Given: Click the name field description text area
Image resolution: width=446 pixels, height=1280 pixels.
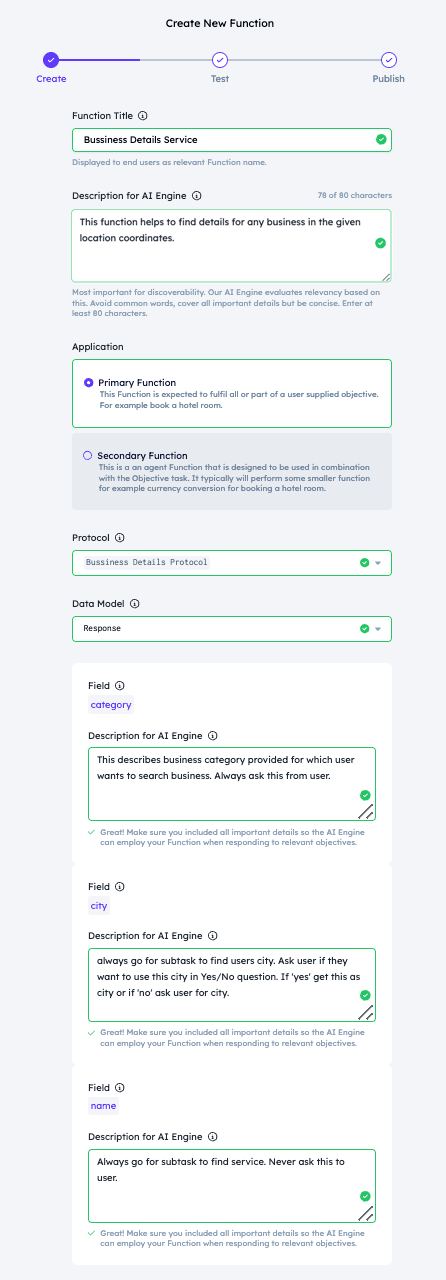Looking at the screenshot, I should [x=232, y=1186].
